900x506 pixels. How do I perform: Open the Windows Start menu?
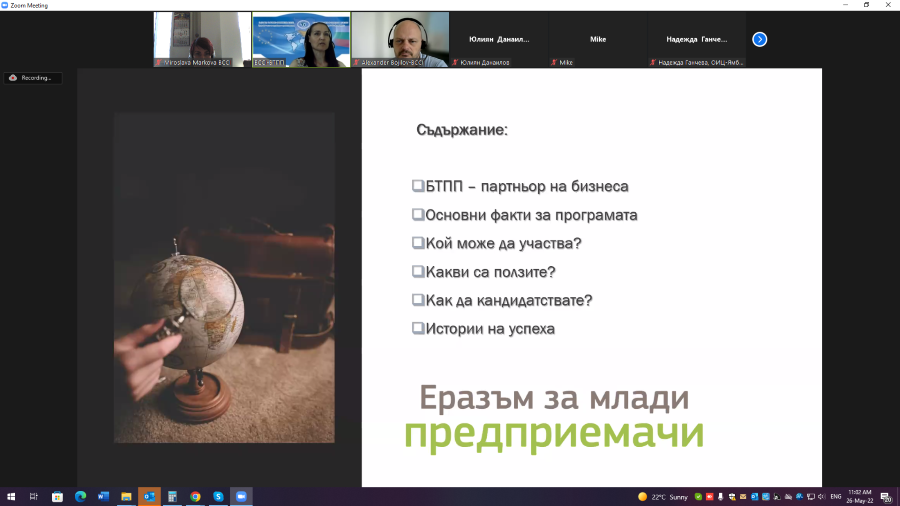coord(11,497)
